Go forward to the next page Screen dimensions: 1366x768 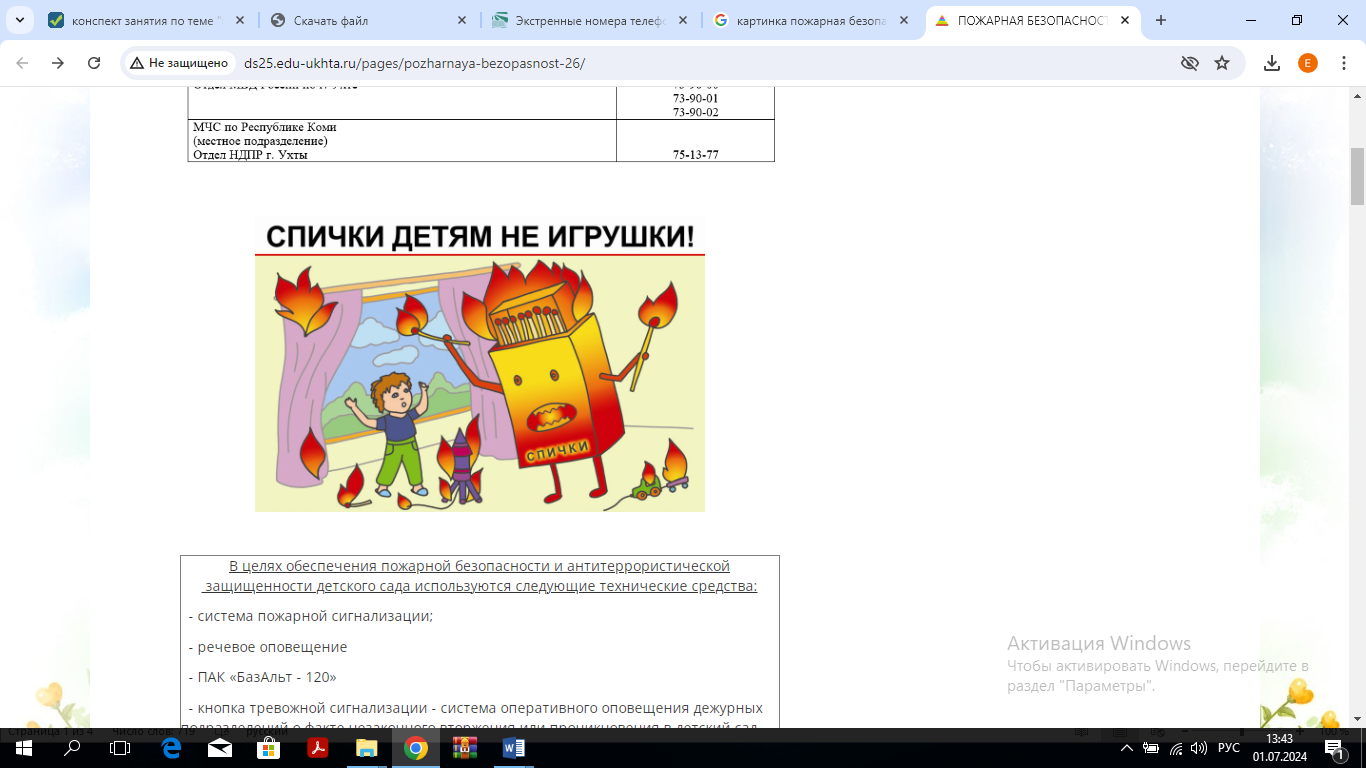tap(58, 63)
